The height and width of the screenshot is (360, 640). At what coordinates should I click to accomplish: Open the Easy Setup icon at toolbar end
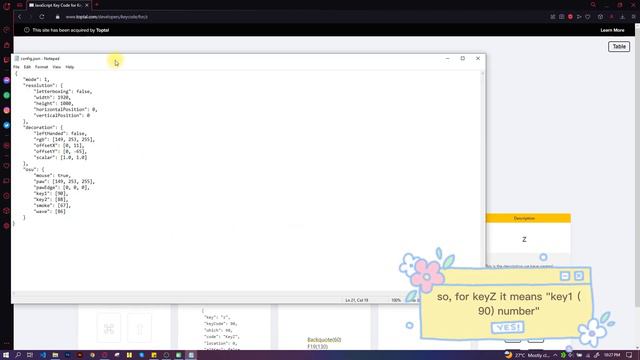[x=633, y=17]
